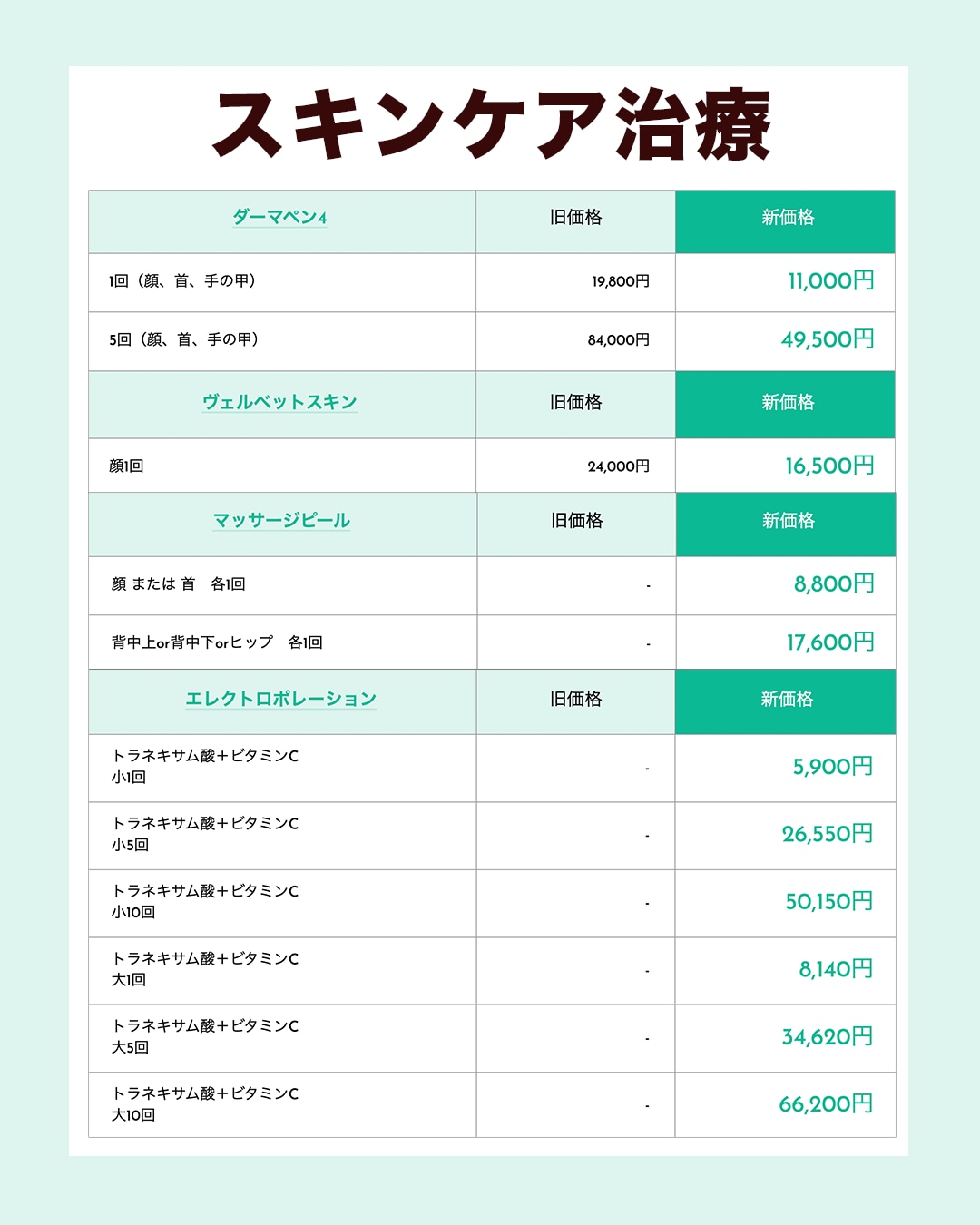Open the ダーマペン4 link

point(279,217)
